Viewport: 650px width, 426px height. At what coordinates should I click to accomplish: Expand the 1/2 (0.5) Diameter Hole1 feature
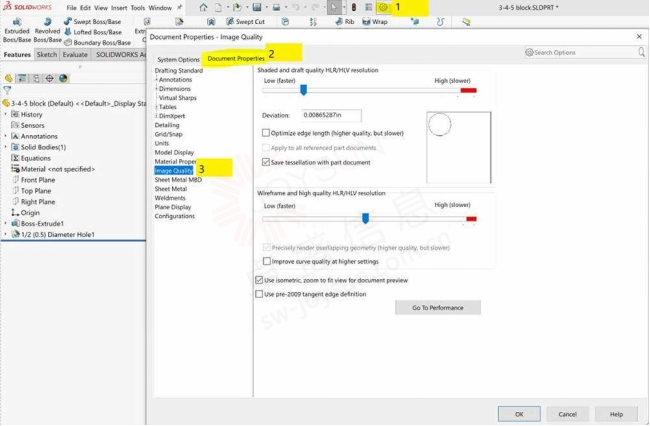pyautogui.click(x=5, y=234)
